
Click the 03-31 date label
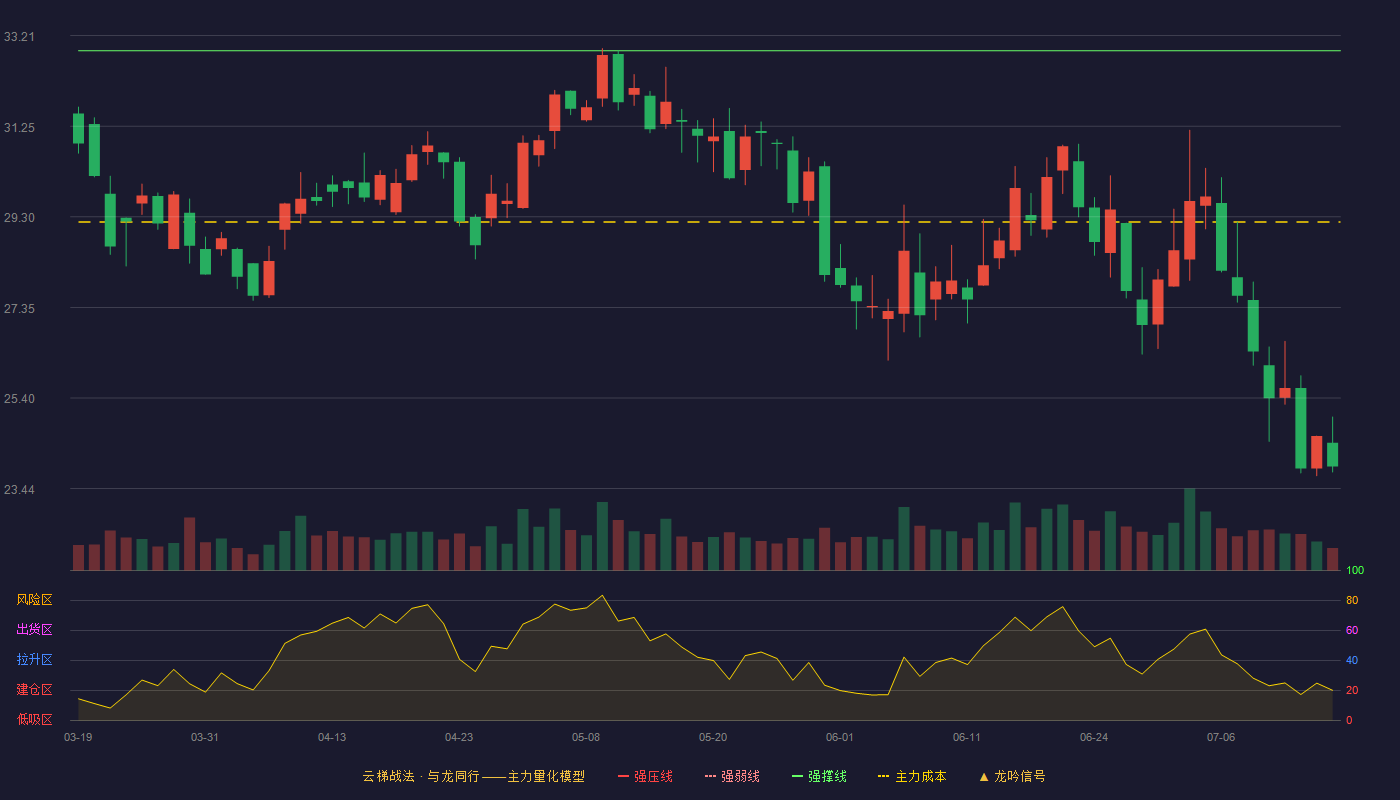[205, 737]
